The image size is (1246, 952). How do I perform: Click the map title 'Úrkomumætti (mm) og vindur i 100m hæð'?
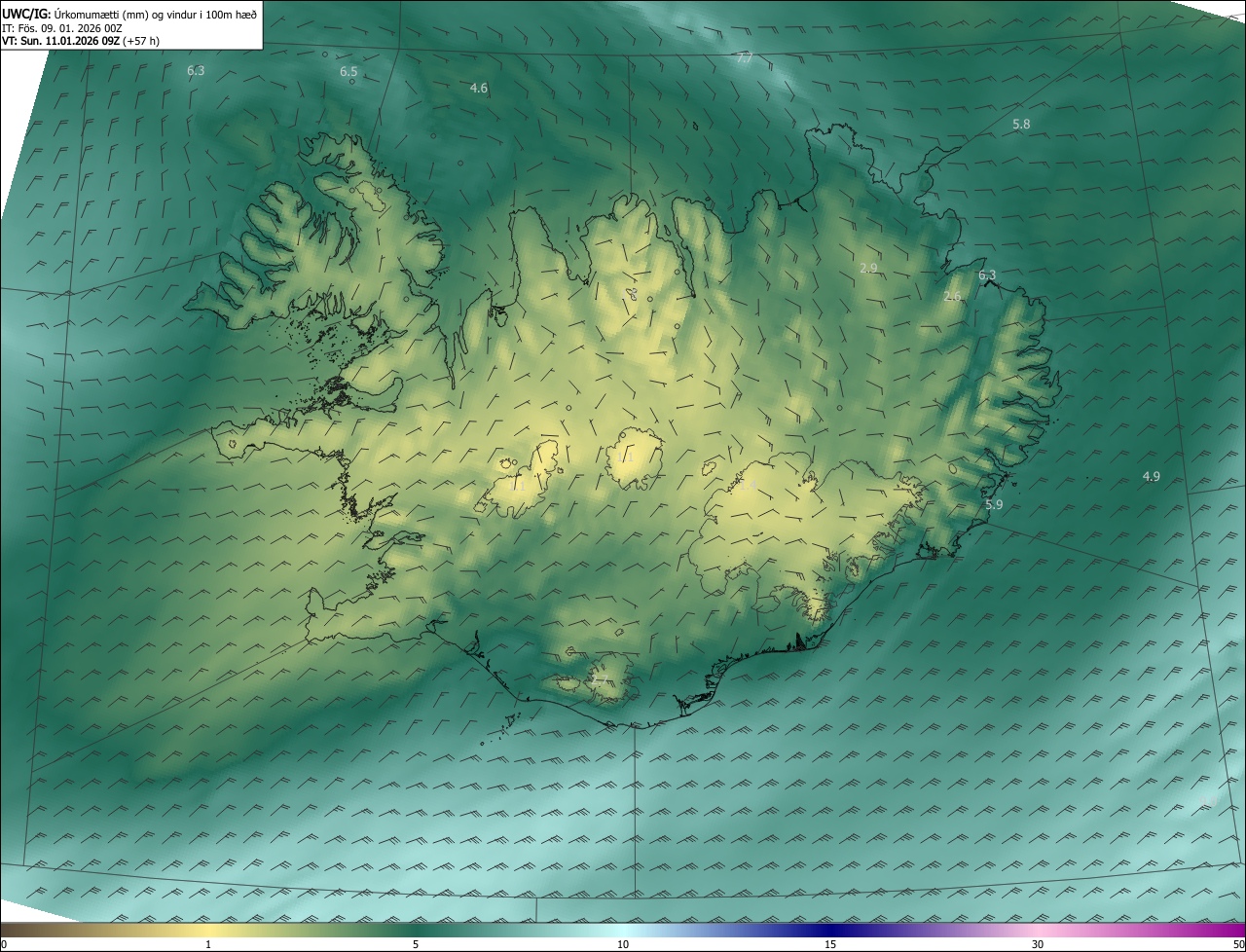(155, 14)
